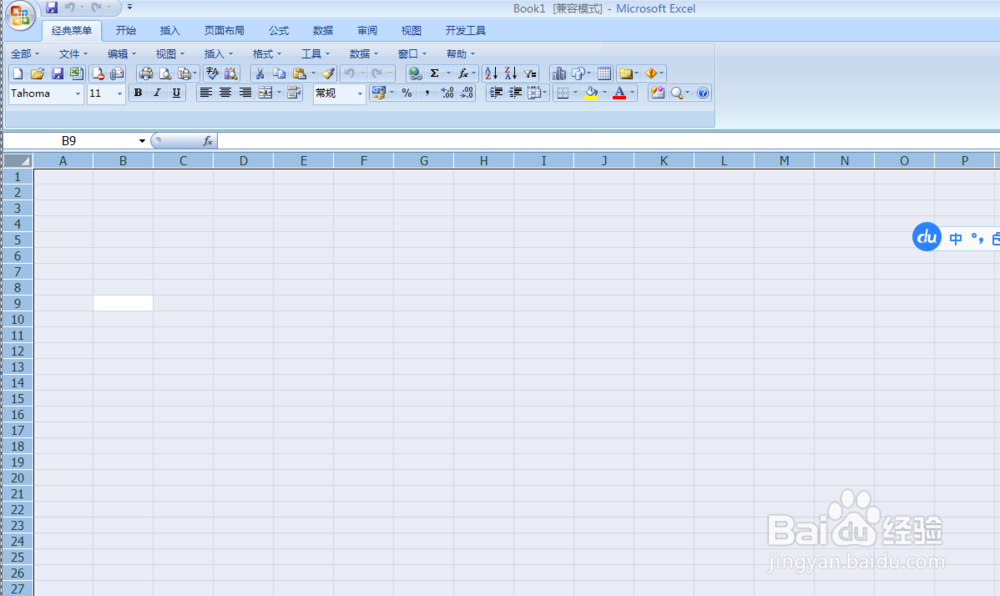Screen dimensions: 1000x596
Task: Click Decrease Decimal icon
Action: click(x=467, y=93)
